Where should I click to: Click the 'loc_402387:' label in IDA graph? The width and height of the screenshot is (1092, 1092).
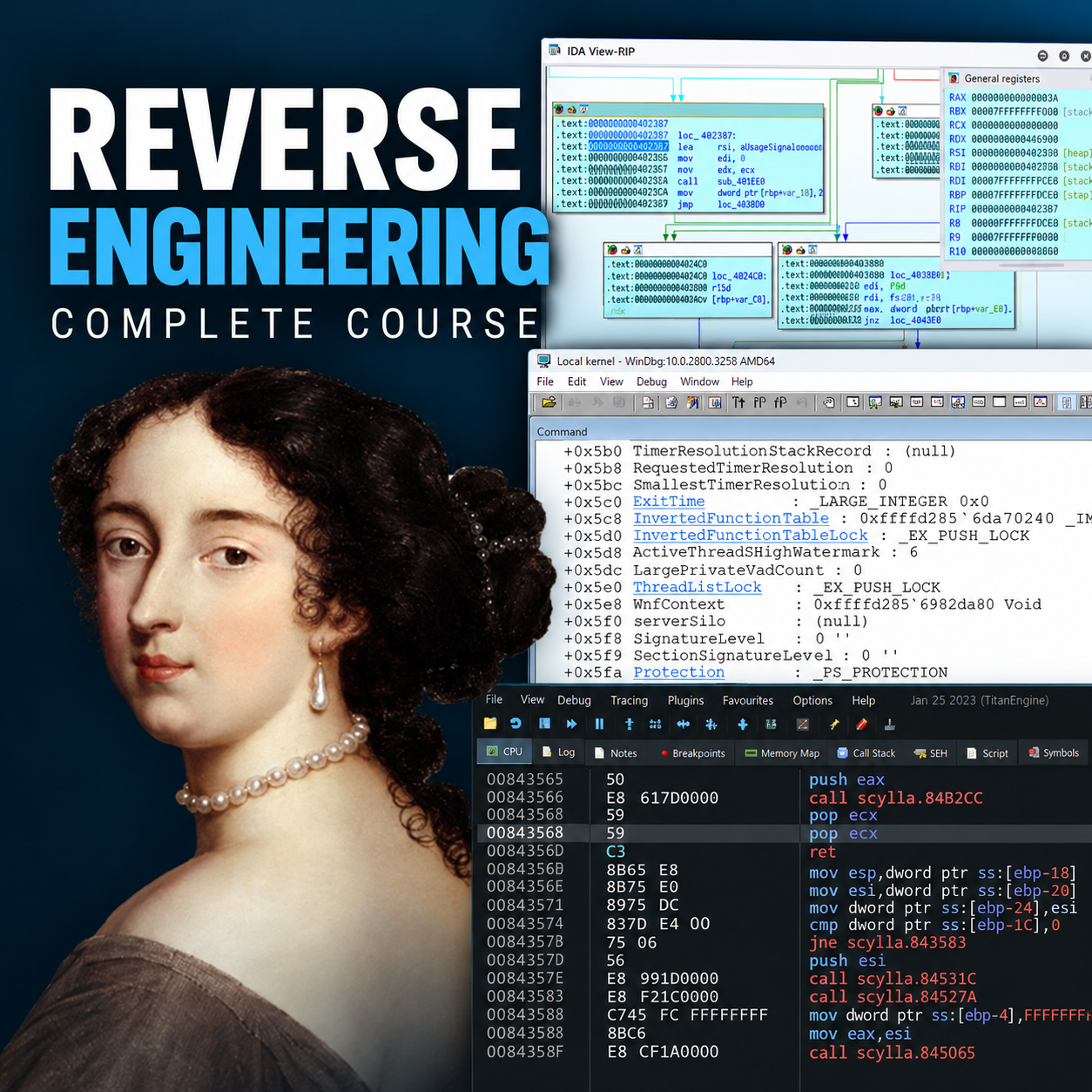(x=706, y=136)
